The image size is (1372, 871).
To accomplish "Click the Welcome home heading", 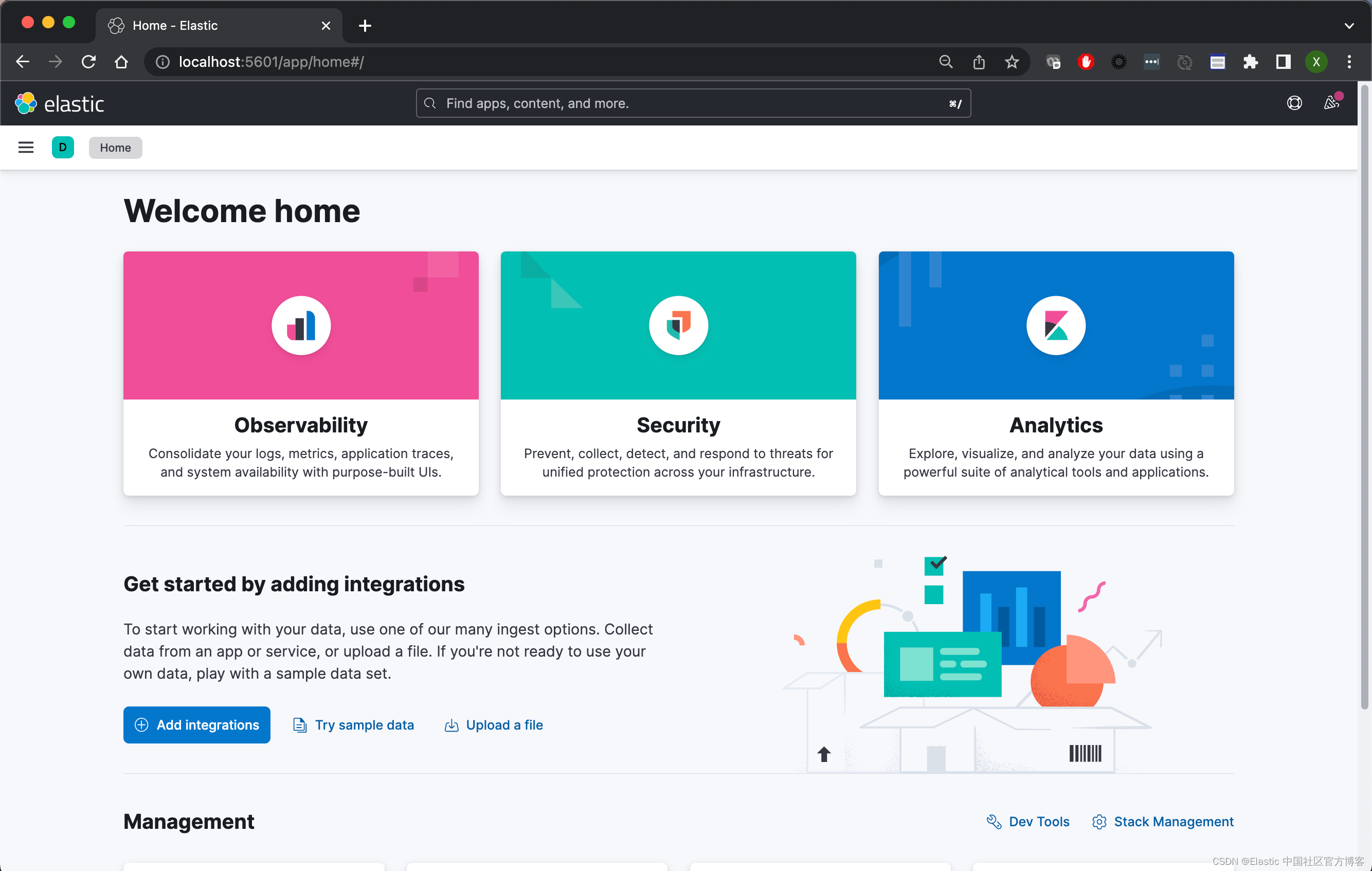I will tap(242, 211).
